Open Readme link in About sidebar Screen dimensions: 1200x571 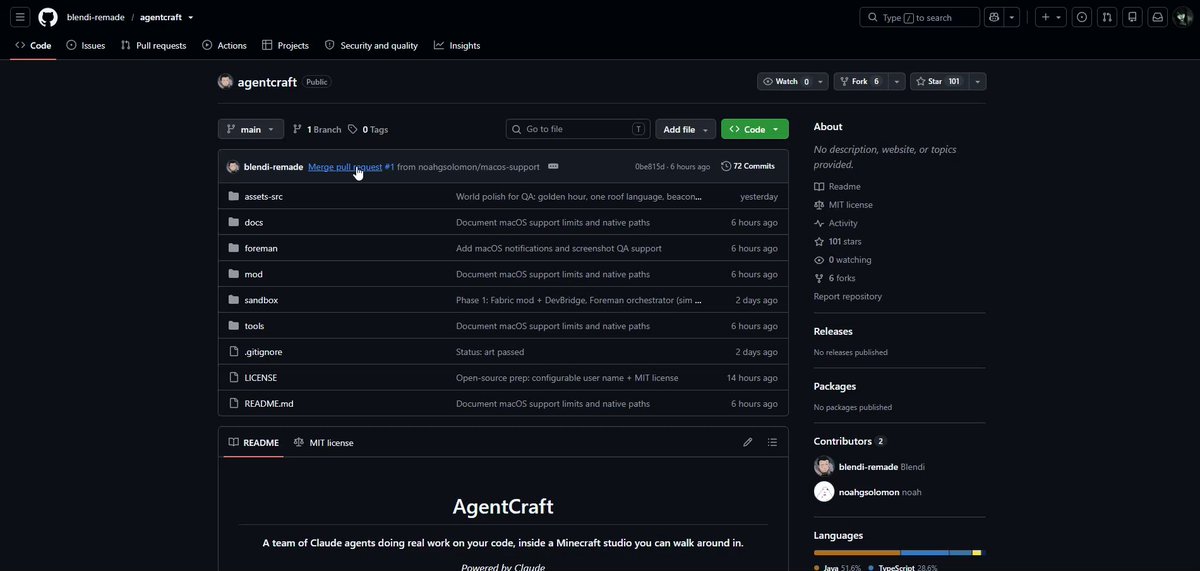[837, 186]
